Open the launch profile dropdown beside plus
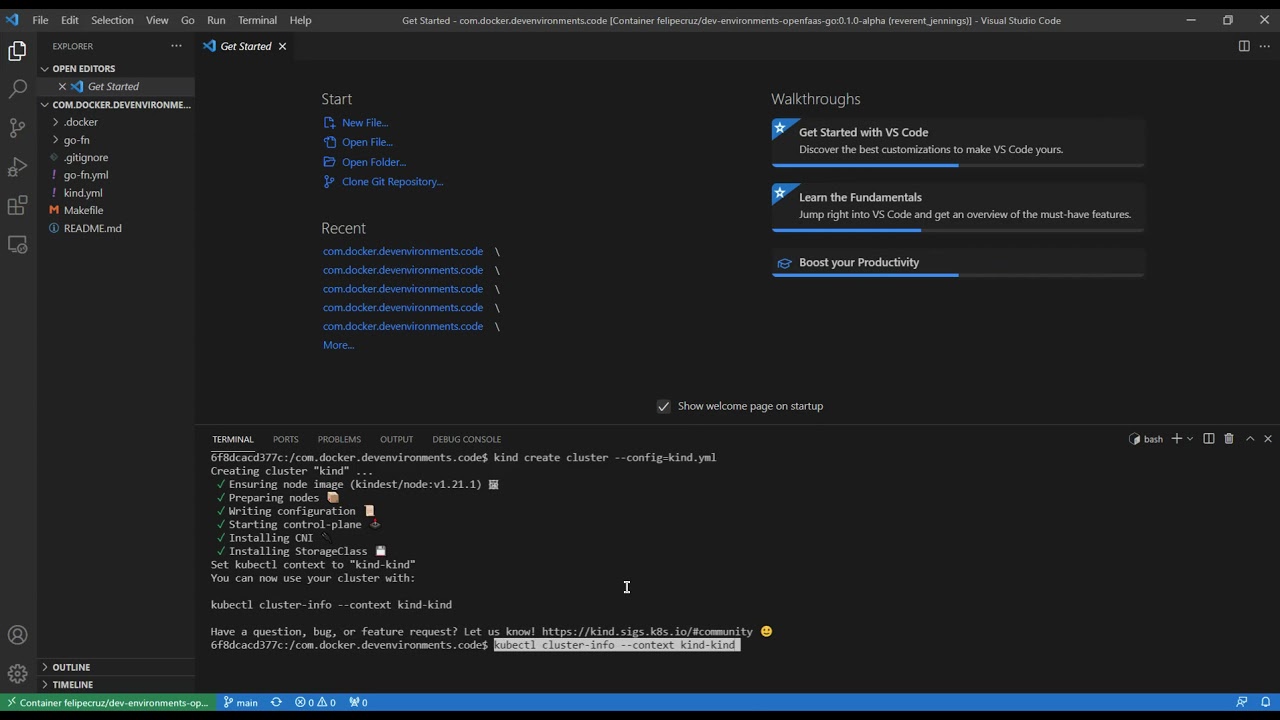 coord(1190,439)
